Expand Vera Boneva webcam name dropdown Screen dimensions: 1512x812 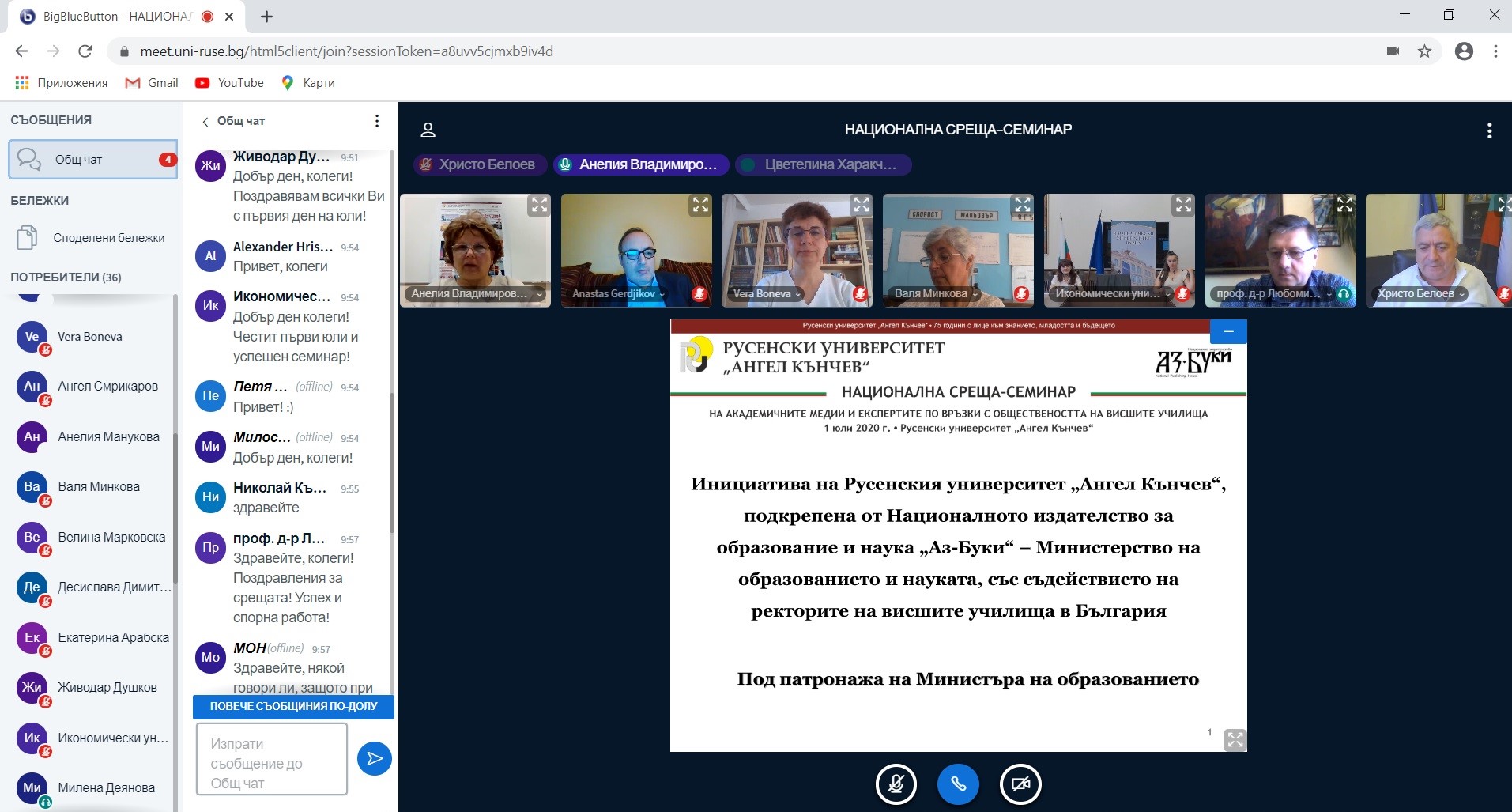coord(767,293)
